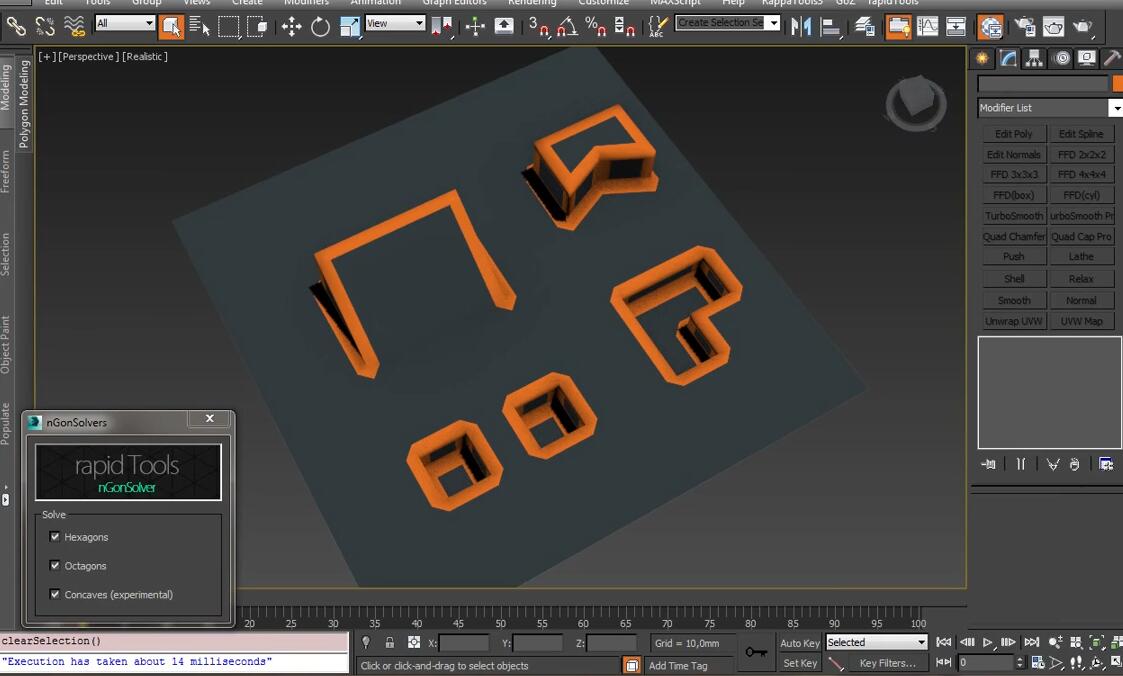The width and height of the screenshot is (1123, 676).
Task: Select the Select and Link tool
Action: 16,27
